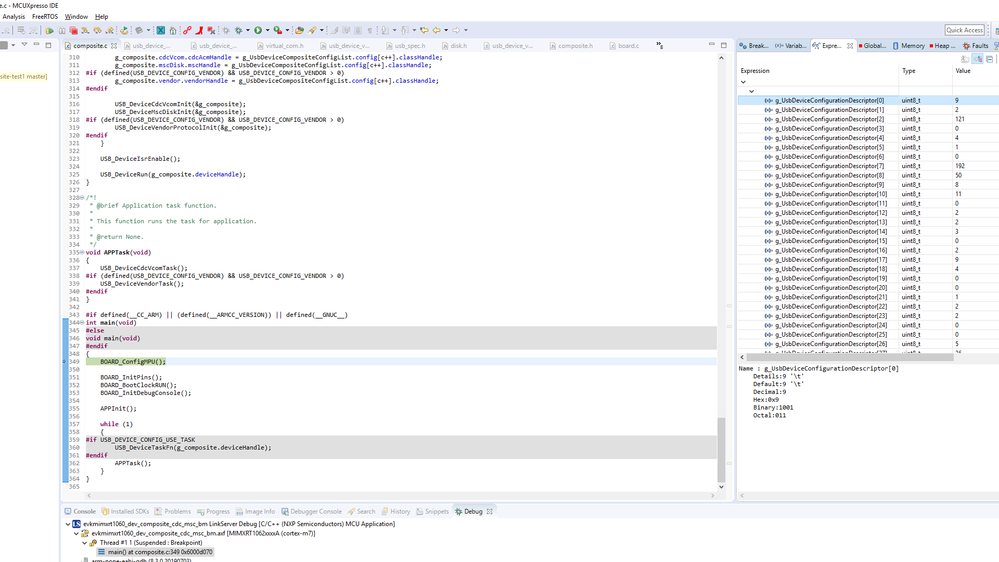
Task: Click the breakpoint marker at line 349
Action: click(x=64, y=361)
